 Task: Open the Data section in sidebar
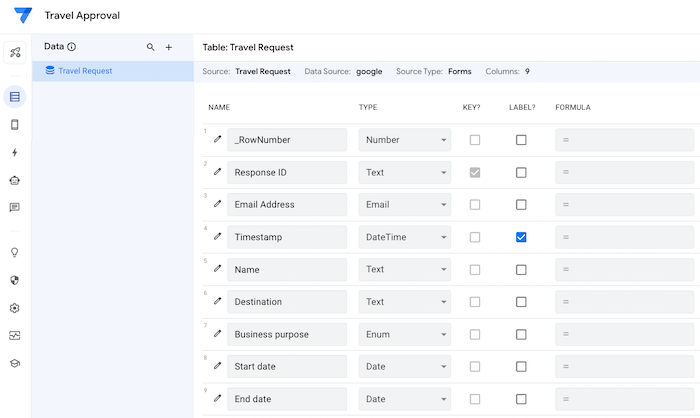tap(14, 97)
